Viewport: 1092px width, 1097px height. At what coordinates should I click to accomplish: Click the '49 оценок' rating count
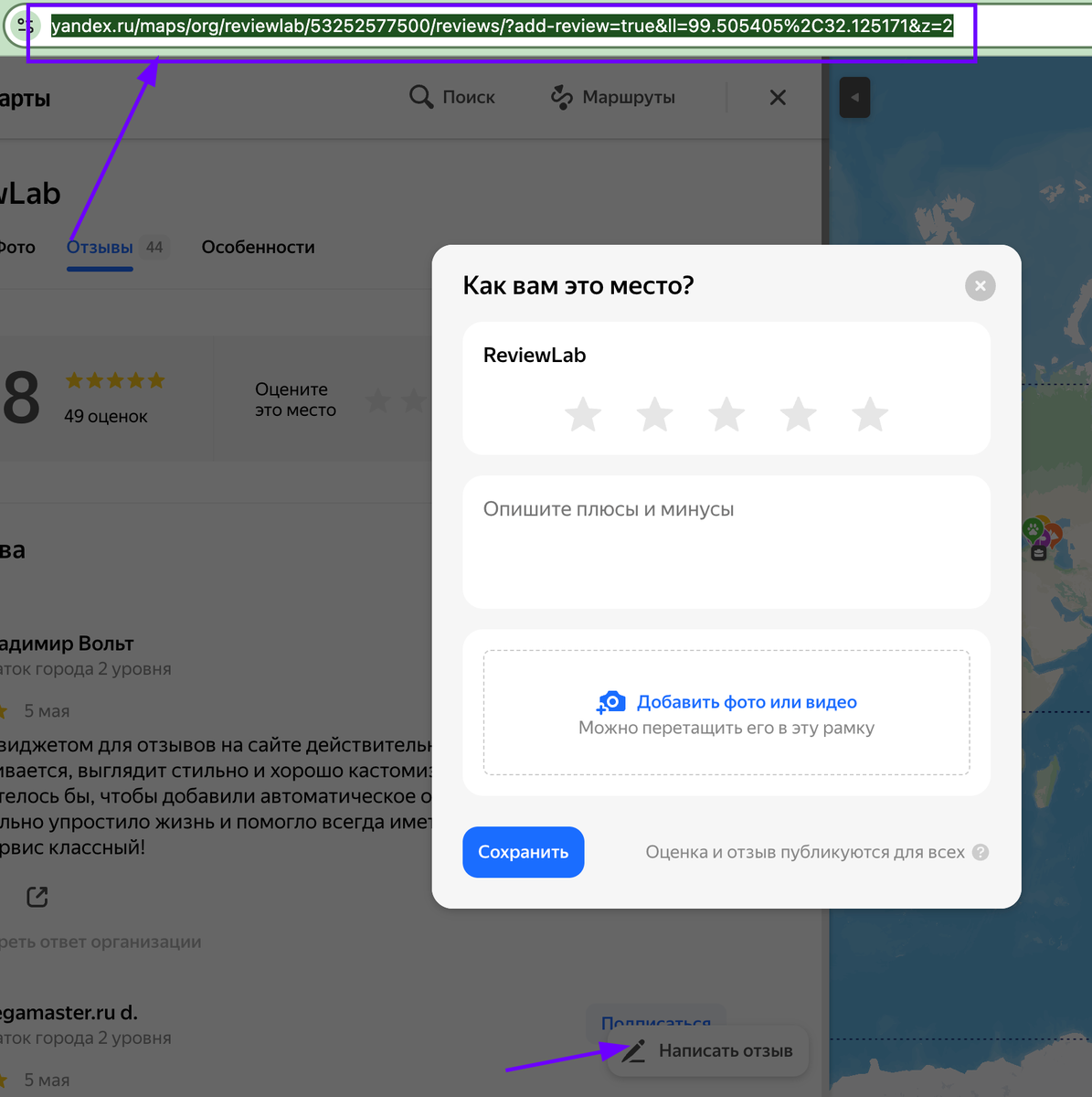click(106, 416)
